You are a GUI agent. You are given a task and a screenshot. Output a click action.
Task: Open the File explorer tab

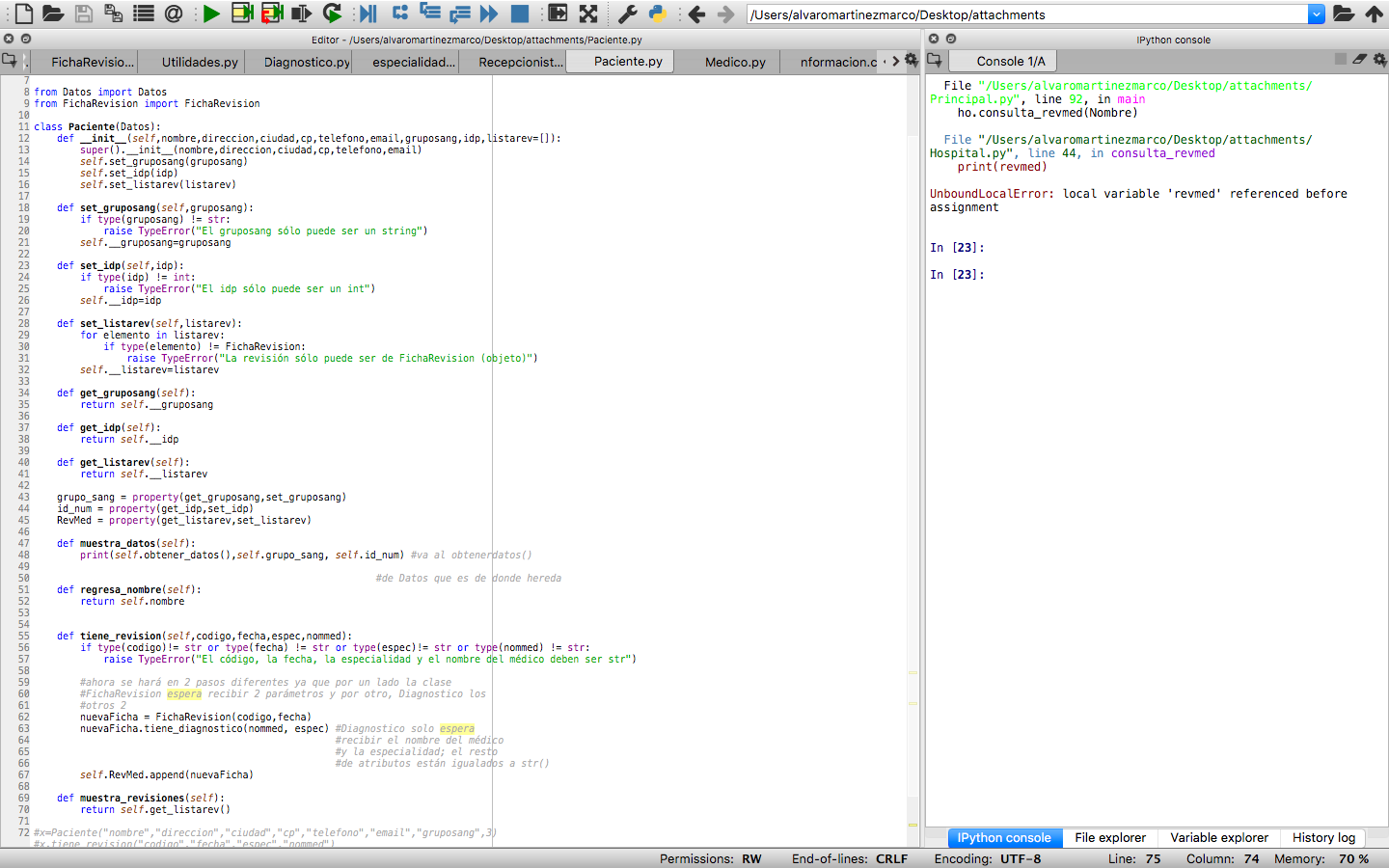coord(1110,837)
